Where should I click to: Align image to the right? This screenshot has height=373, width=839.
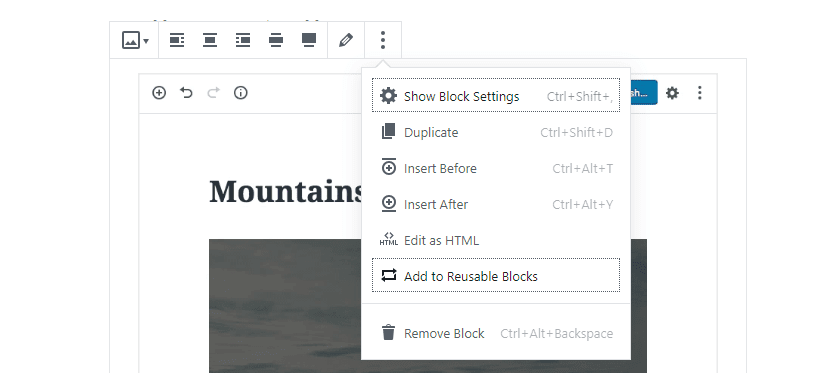click(243, 40)
